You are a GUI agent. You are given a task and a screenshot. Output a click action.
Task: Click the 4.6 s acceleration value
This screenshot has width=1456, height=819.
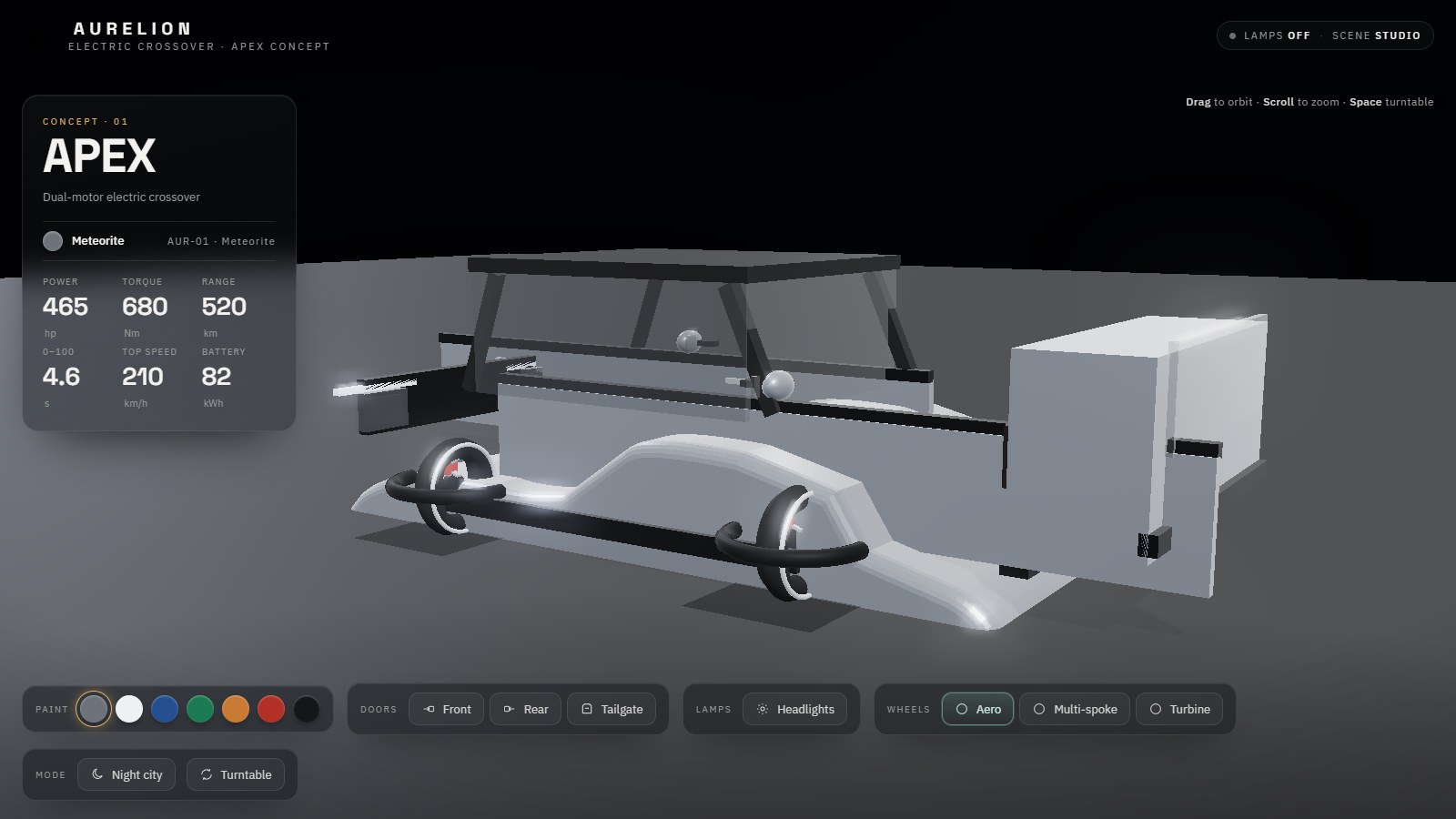click(61, 377)
